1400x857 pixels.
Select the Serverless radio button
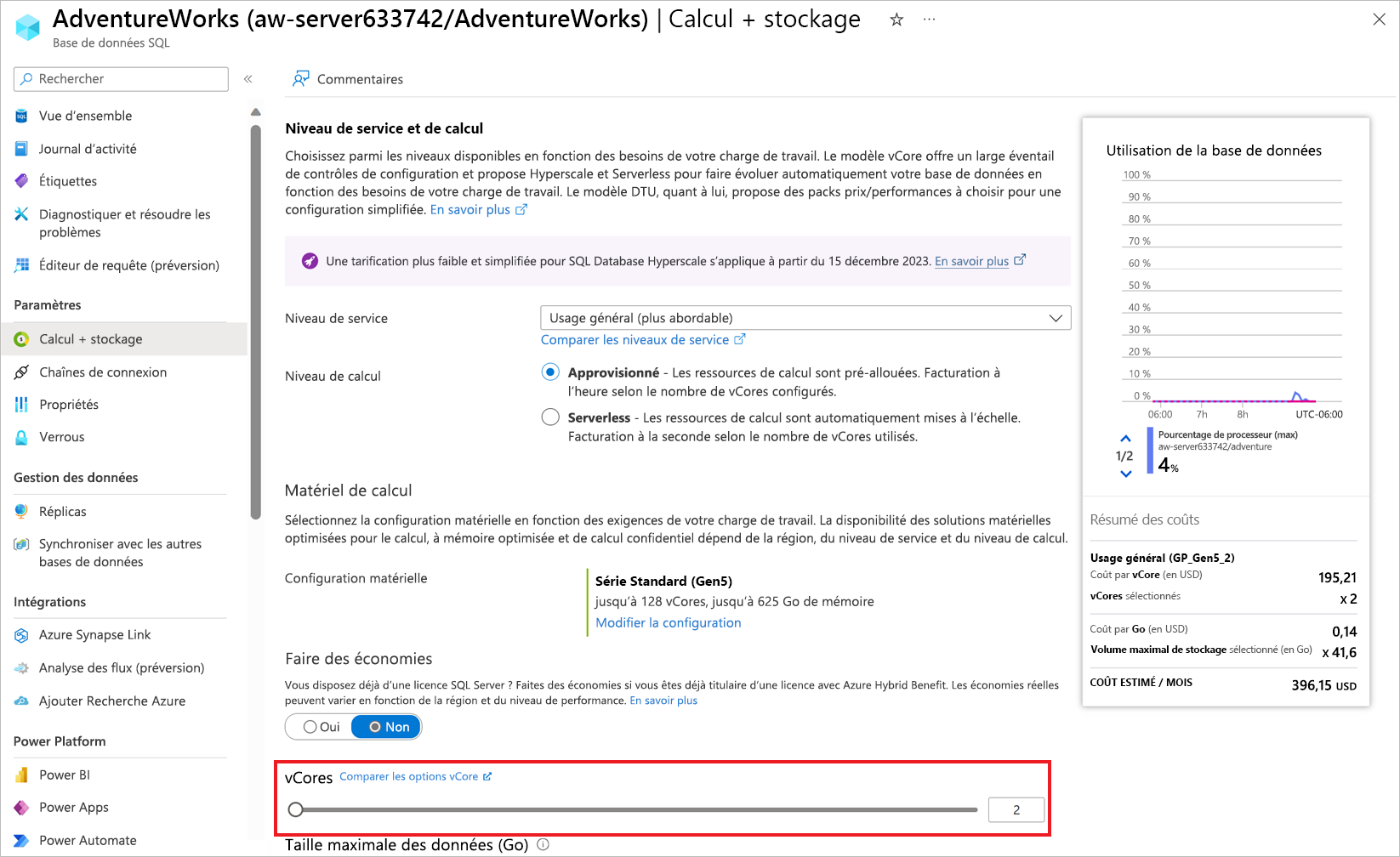coord(550,417)
